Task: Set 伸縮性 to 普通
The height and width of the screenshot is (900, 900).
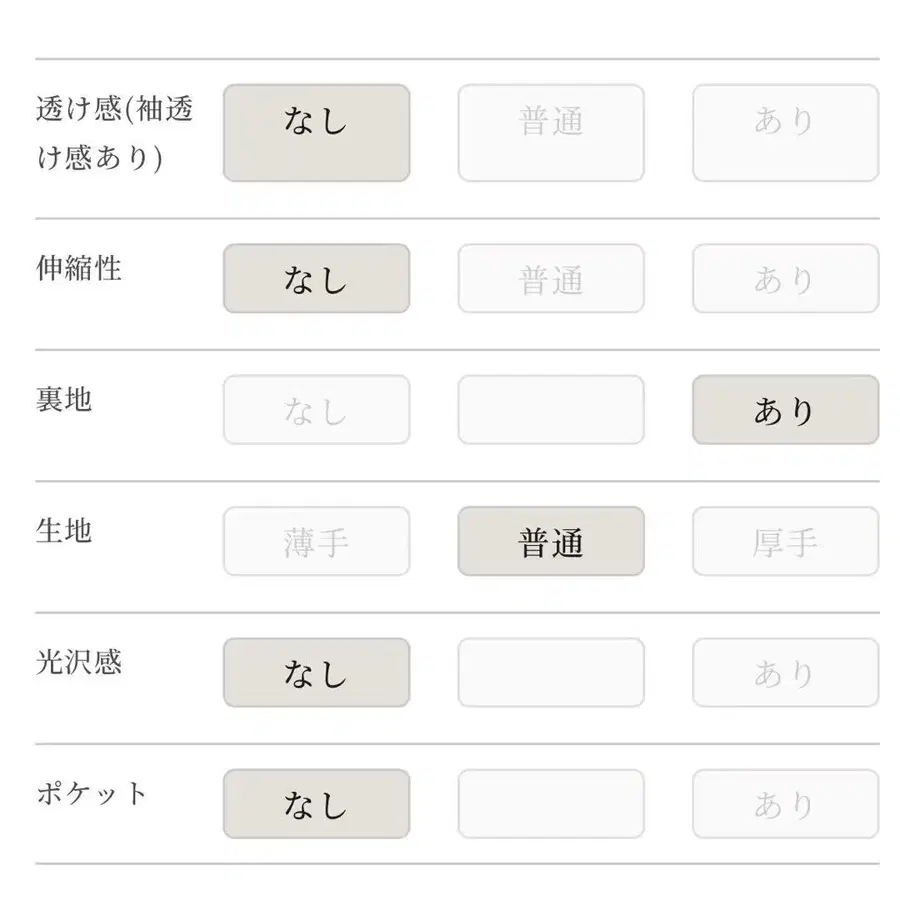Action: [551, 279]
